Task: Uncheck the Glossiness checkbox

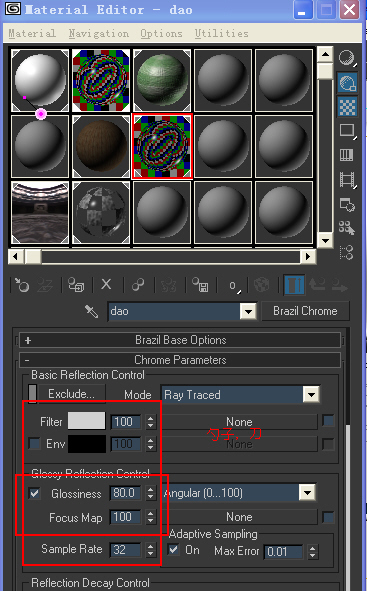Action: (34, 493)
